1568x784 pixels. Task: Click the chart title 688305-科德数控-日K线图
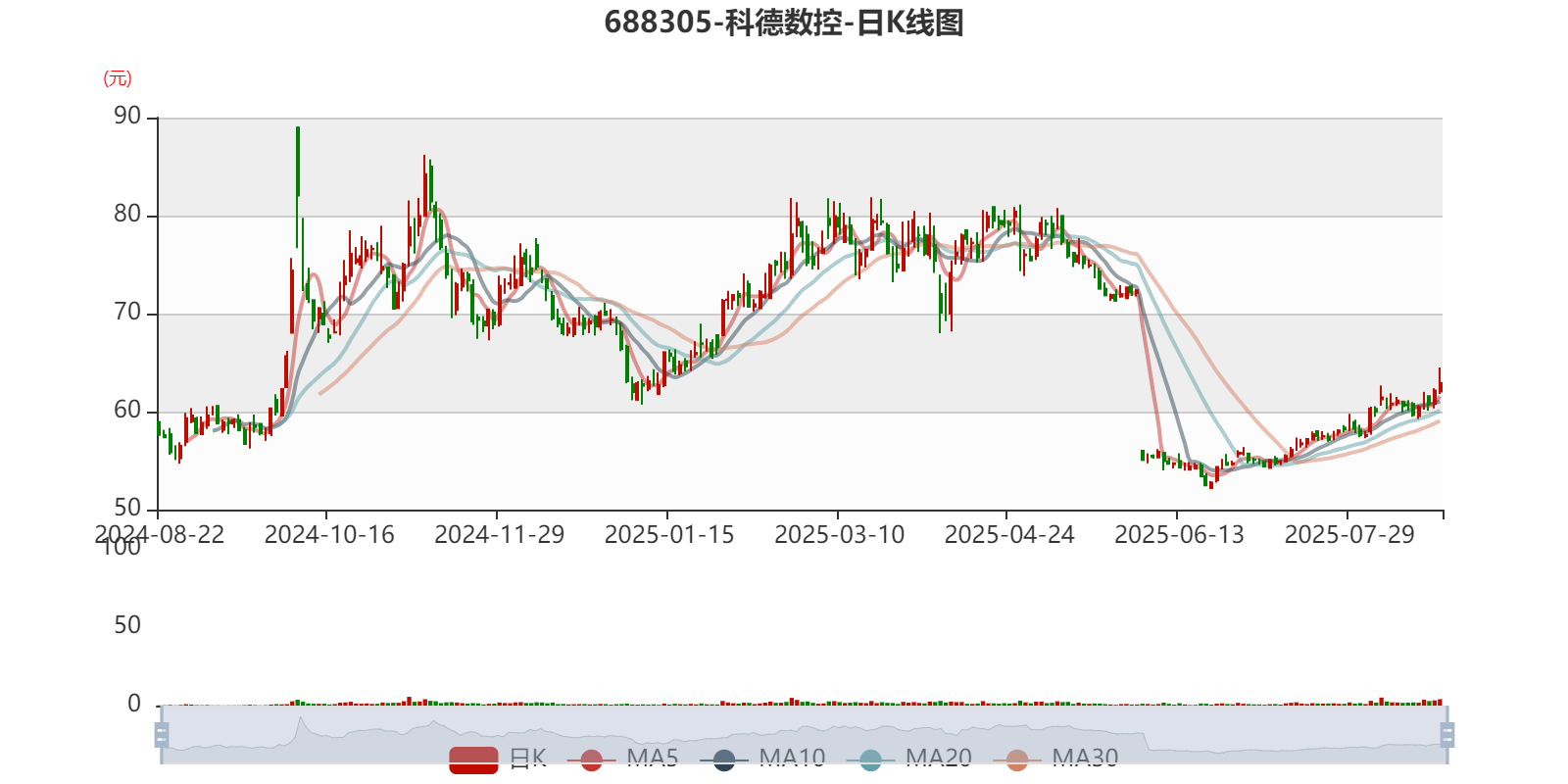coord(784,23)
